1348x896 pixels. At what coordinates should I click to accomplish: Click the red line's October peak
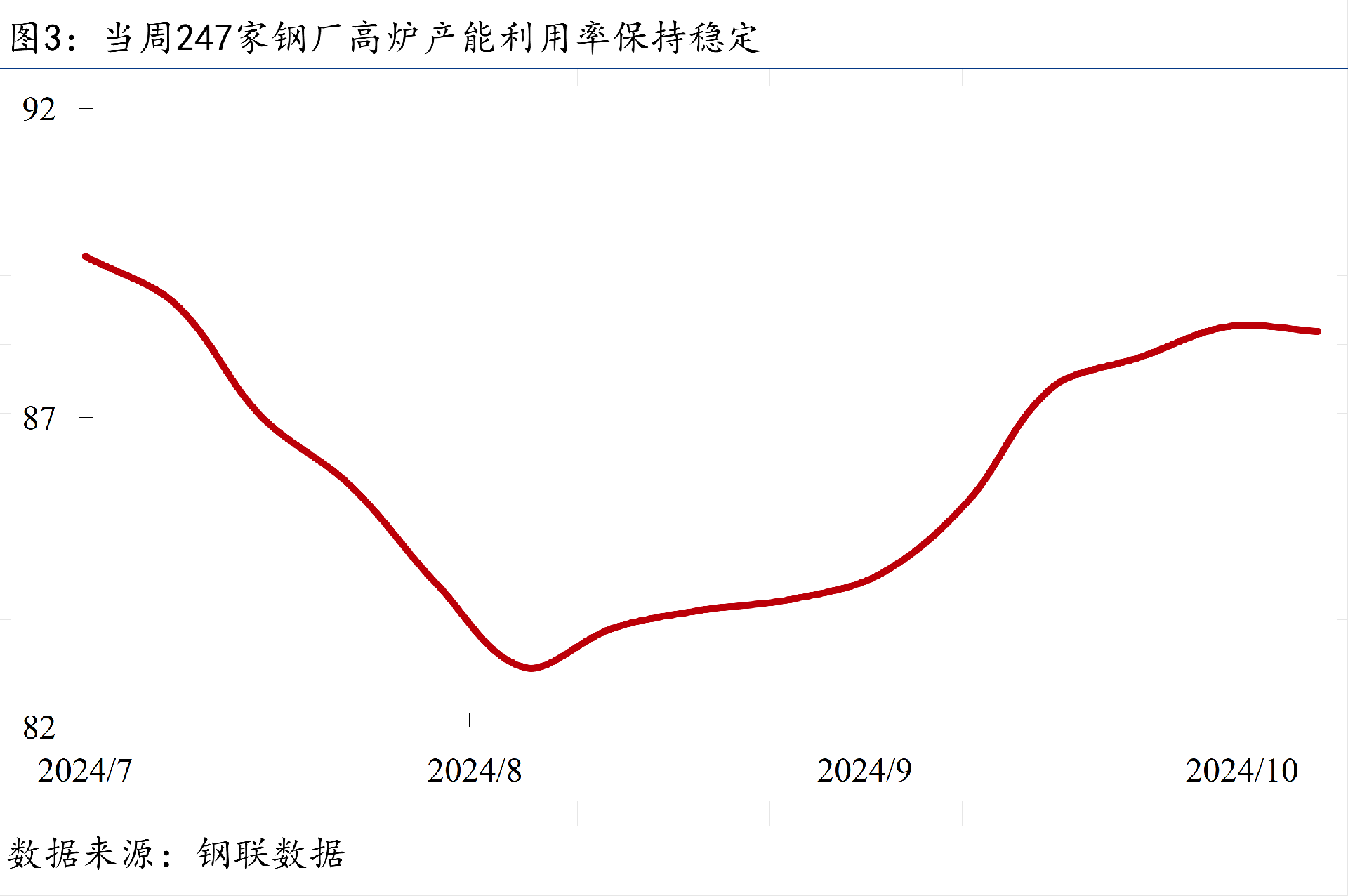click(1247, 325)
